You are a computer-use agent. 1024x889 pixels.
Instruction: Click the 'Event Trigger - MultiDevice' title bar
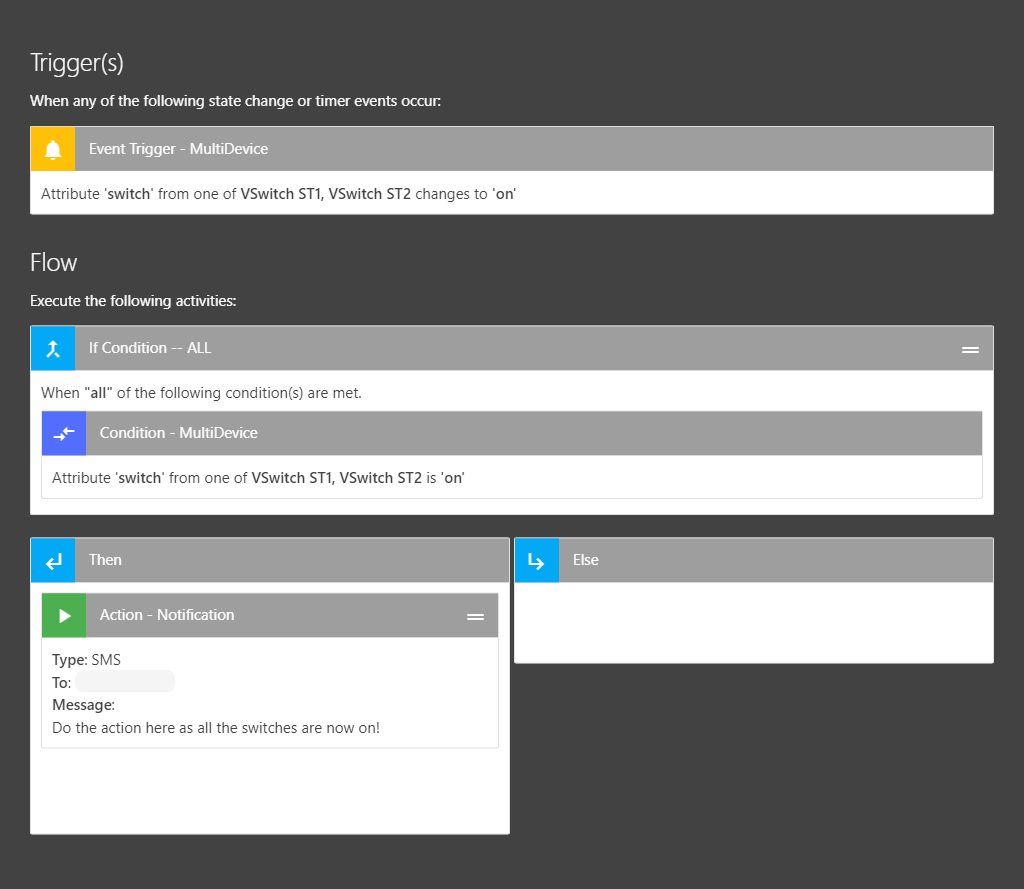coord(178,148)
